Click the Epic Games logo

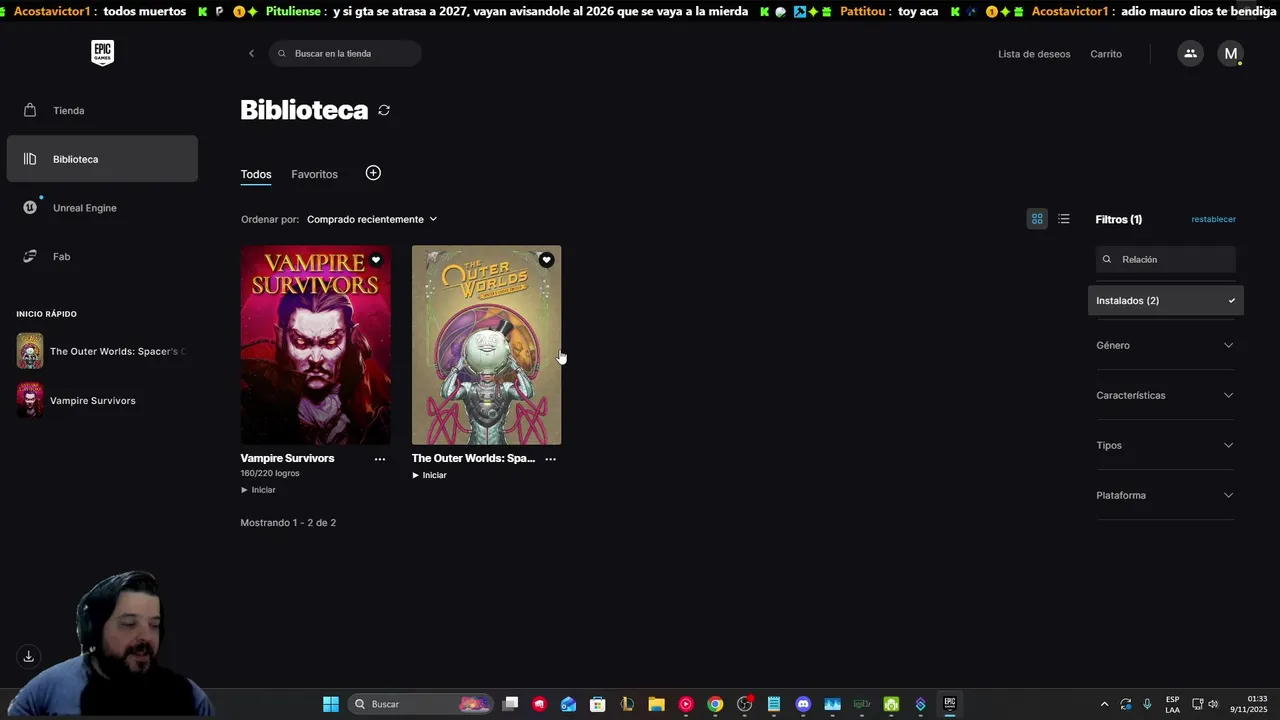(x=102, y=53)
